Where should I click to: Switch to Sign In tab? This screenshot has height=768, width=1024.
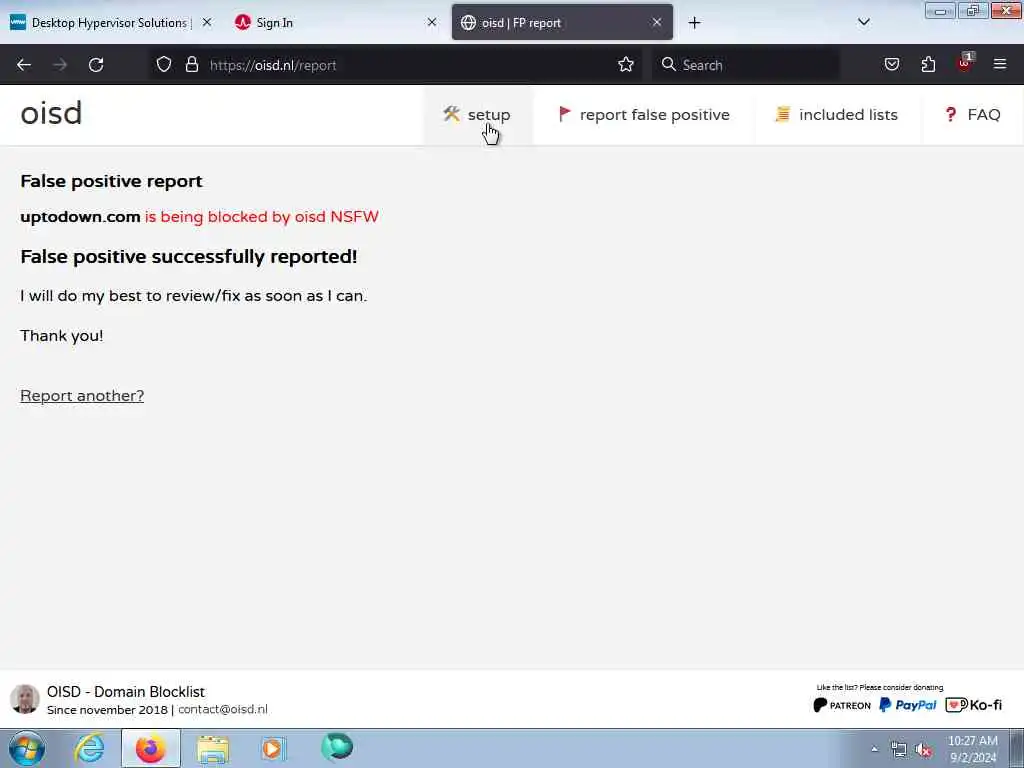pyautogui.click(x=332, y=23)
